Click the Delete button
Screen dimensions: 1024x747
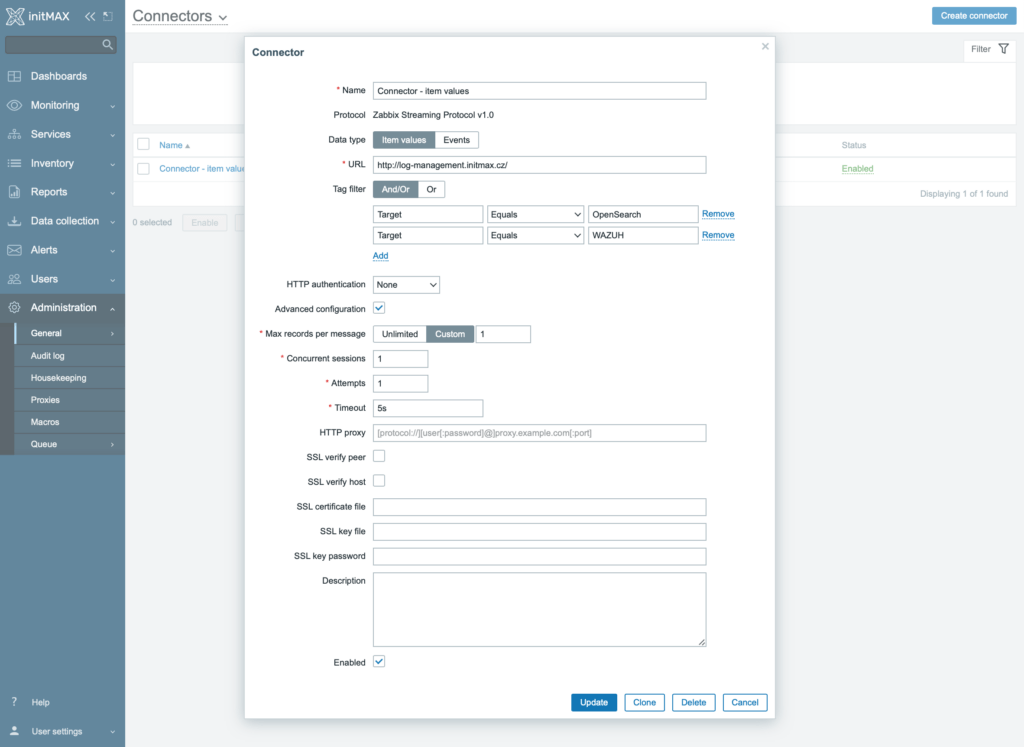[694, 703]
